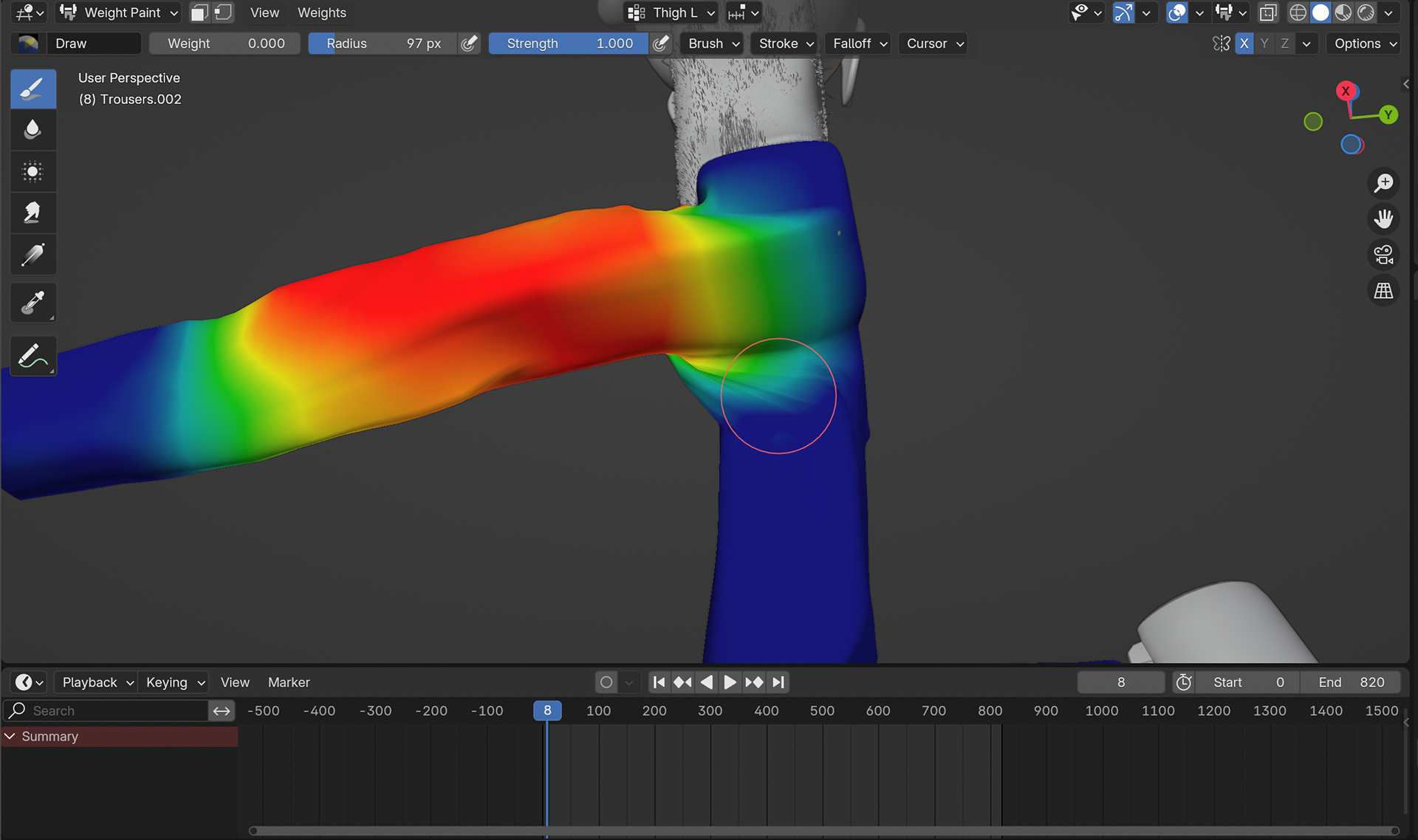Open the Thigh L vertex group dropdown
This screenshot has height=840, width=1418.
671,13
